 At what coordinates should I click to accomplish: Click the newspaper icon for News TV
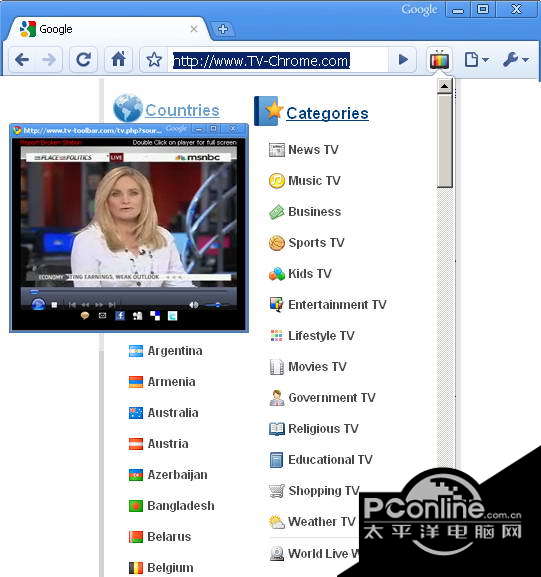[x=276, y=150]
